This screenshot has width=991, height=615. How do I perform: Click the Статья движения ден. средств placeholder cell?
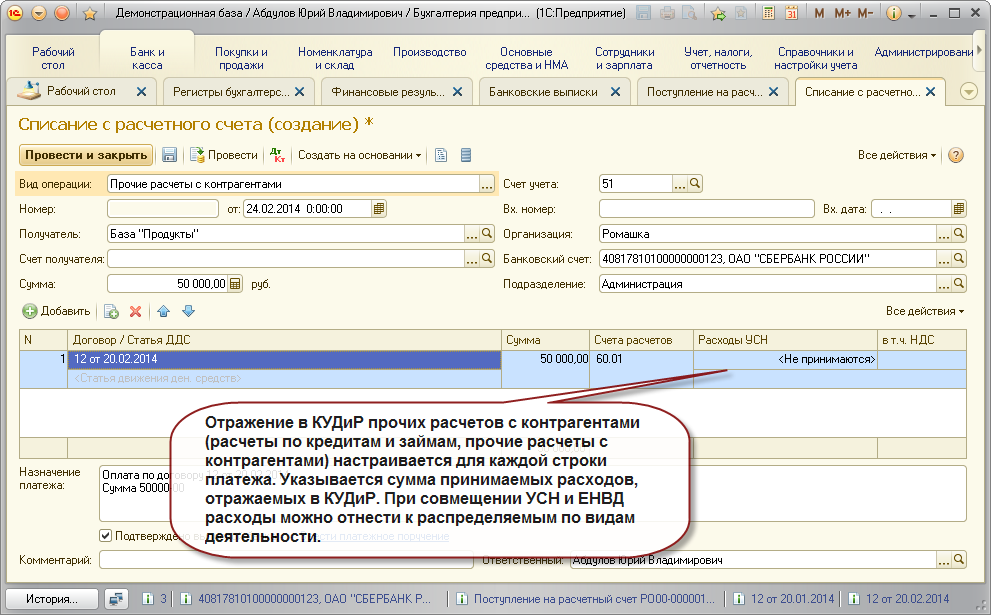[x=284, y=378]
